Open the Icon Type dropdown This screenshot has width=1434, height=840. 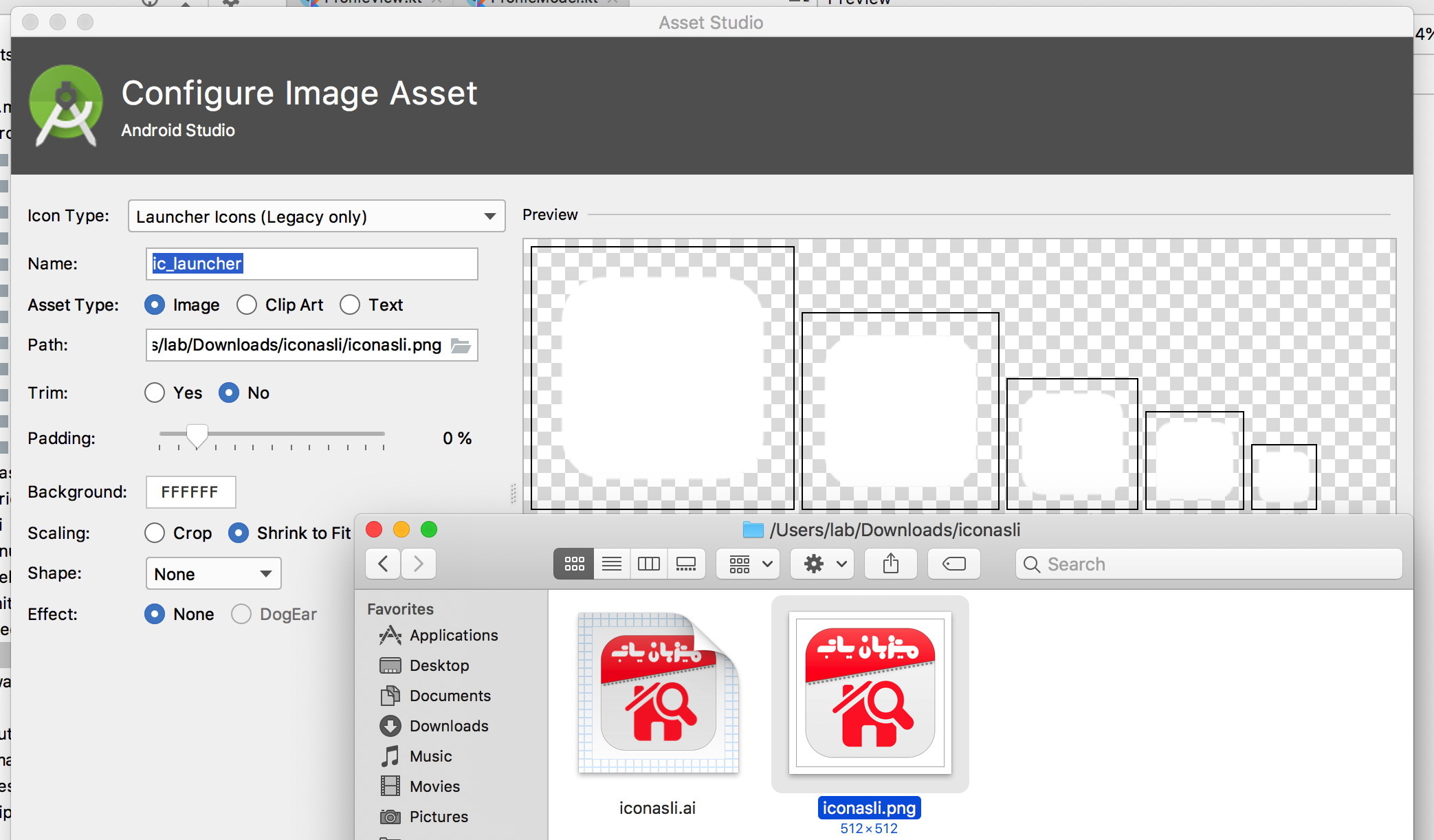point(316,217)
